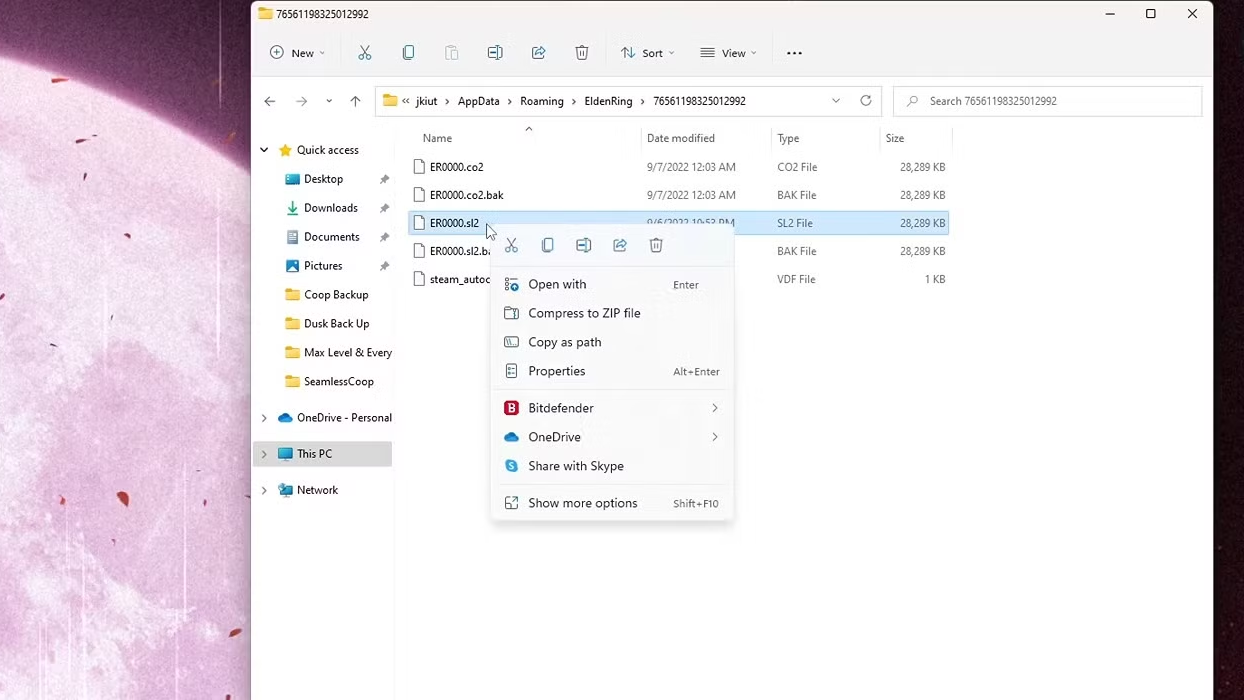Image resolution: width=1244 pixels, height=700 pixels.
Task: Open the Sort dropdown
Action: pos(648,53)
